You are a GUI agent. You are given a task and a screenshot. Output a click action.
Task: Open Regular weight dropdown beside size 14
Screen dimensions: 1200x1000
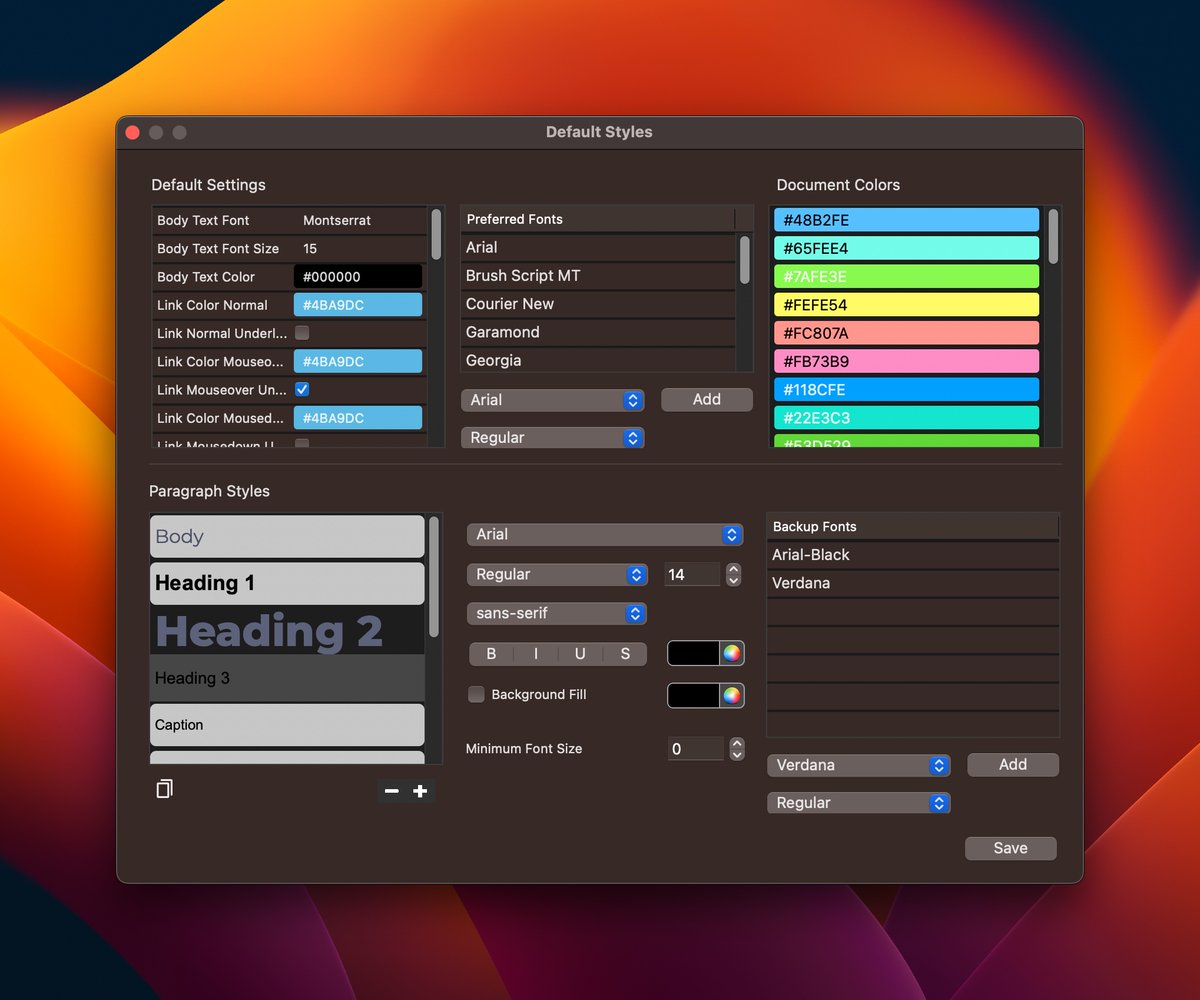click(557, 575)
